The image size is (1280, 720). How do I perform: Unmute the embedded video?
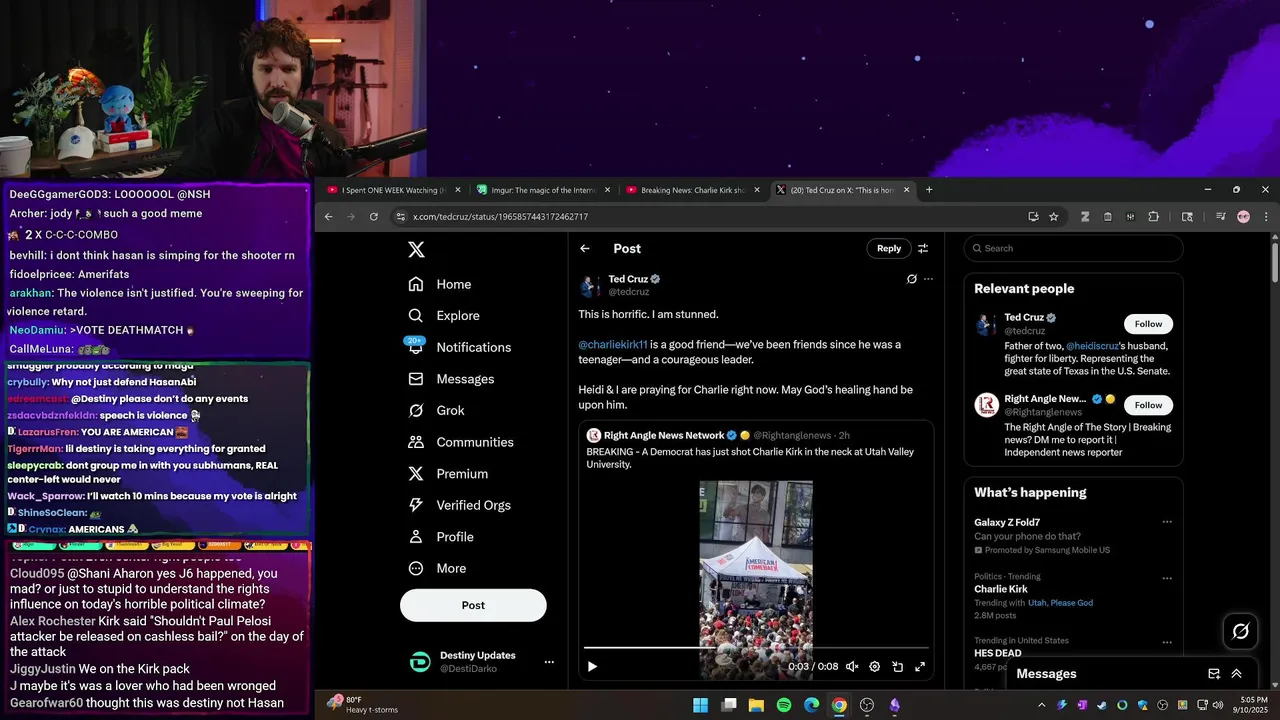point(852,666)
